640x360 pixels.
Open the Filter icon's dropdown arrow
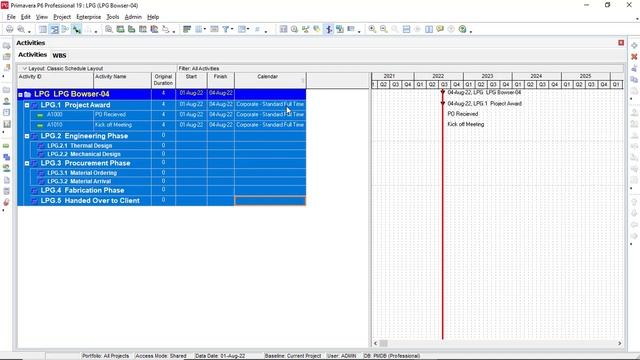coord(232,29)
